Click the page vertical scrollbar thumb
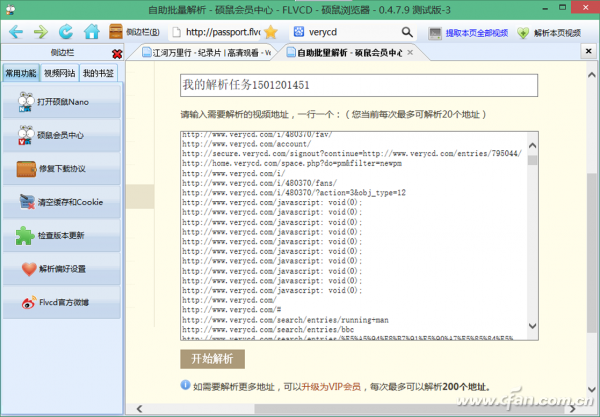 point(592,252)
